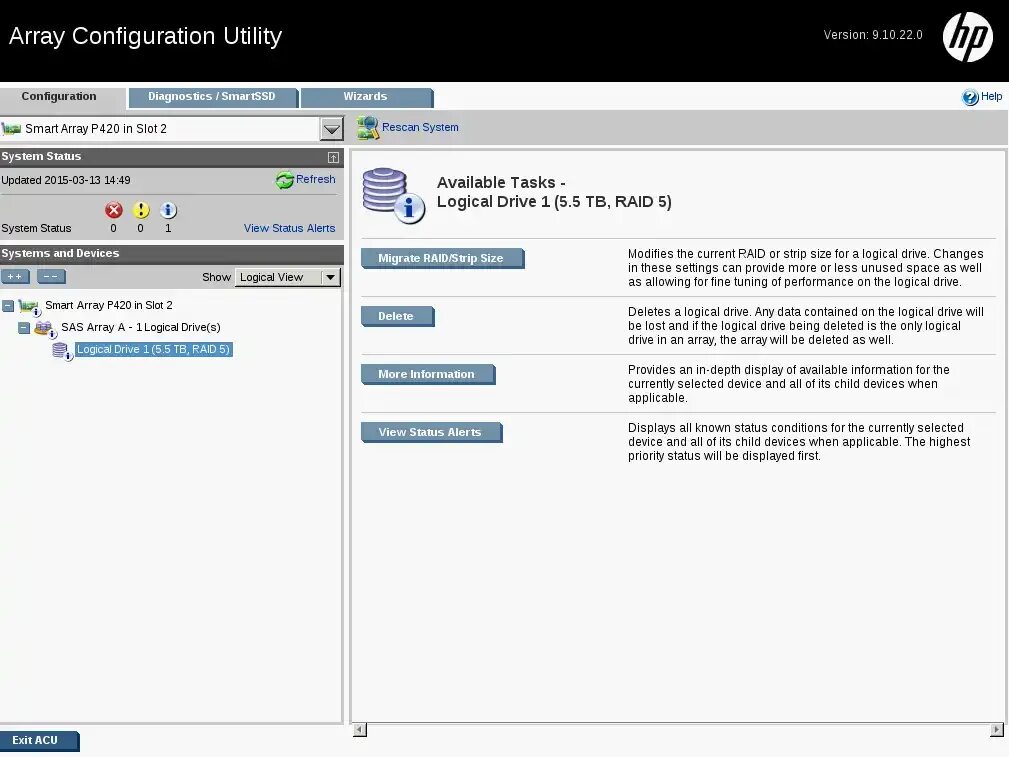Open Help via the question mark icon
The image size is (1009, 757).
click(970, 97)
